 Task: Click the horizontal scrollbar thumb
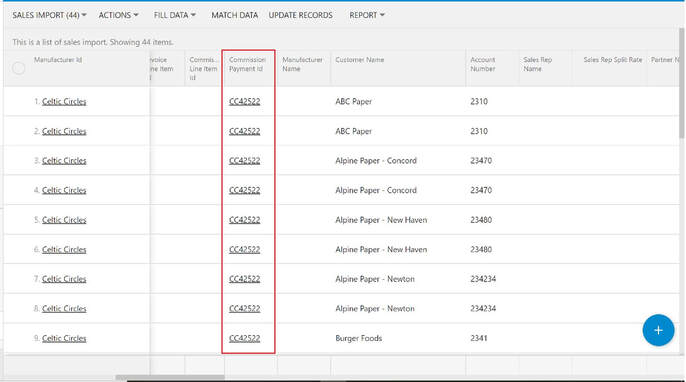point(170,378)
